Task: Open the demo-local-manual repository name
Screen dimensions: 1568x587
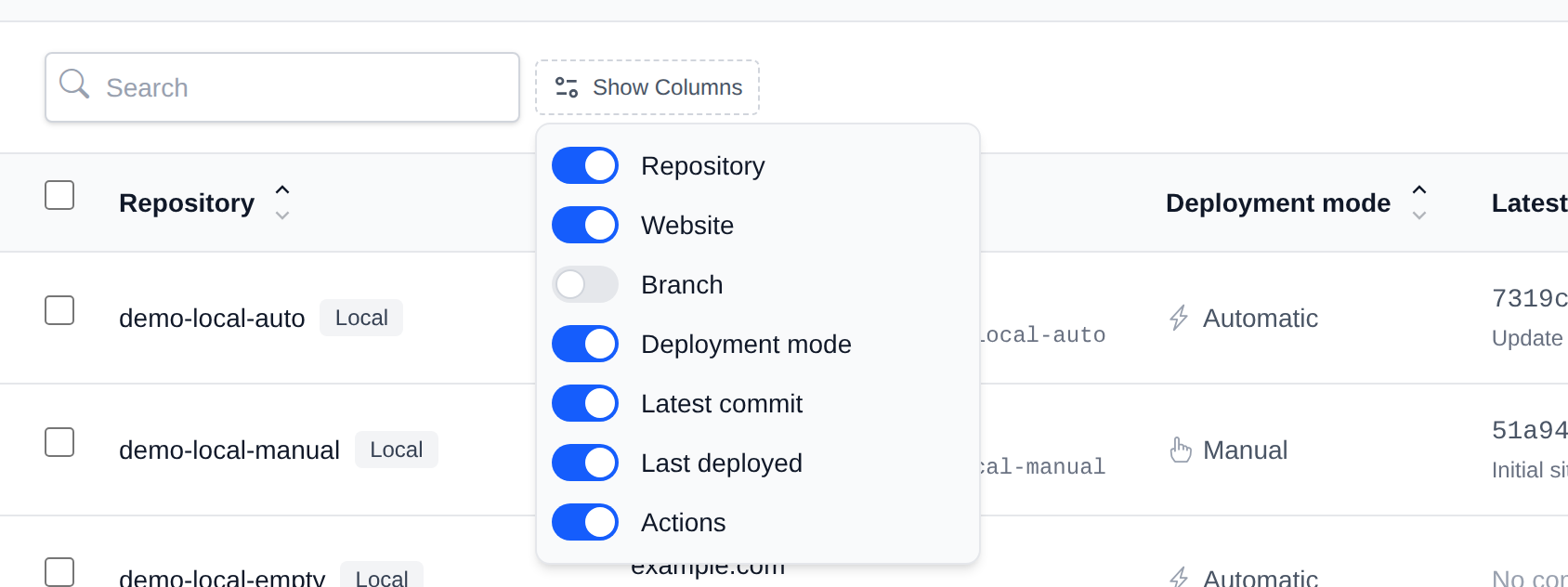Action: coord(229,450)
